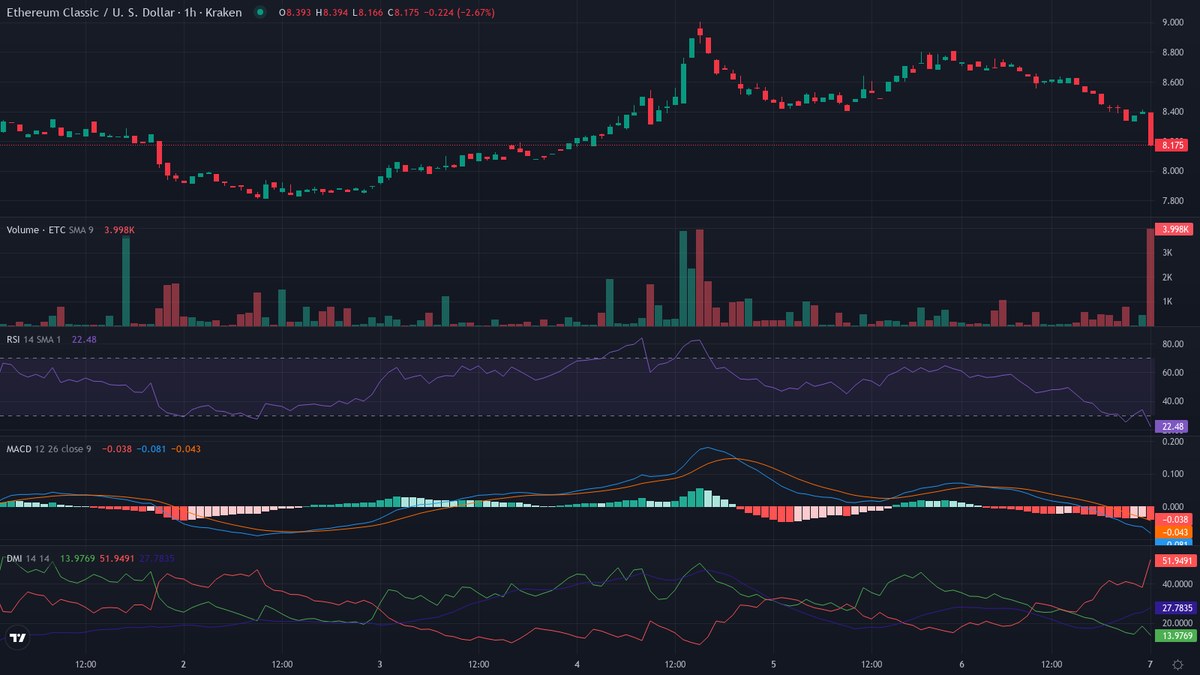Click the 9.000 price scale label

1173,23
